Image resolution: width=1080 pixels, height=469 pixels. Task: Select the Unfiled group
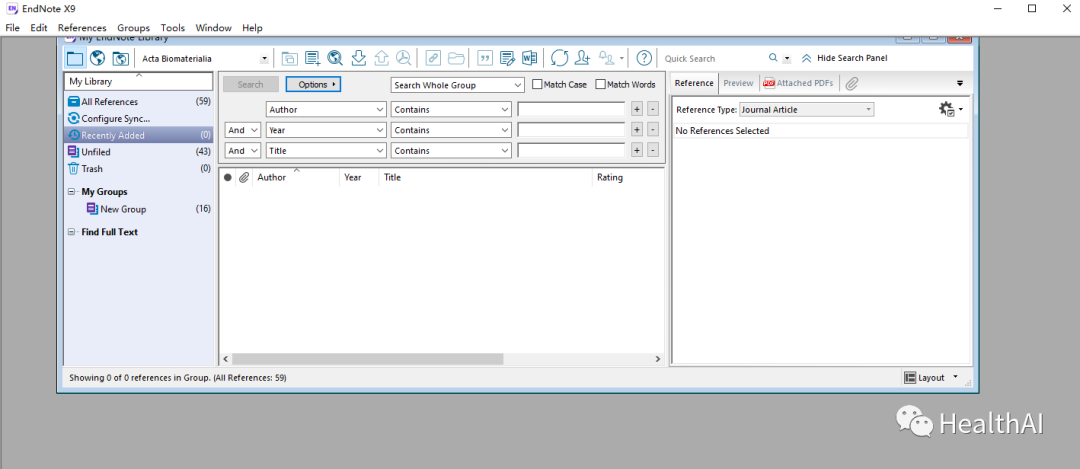[x=138, y=152]
